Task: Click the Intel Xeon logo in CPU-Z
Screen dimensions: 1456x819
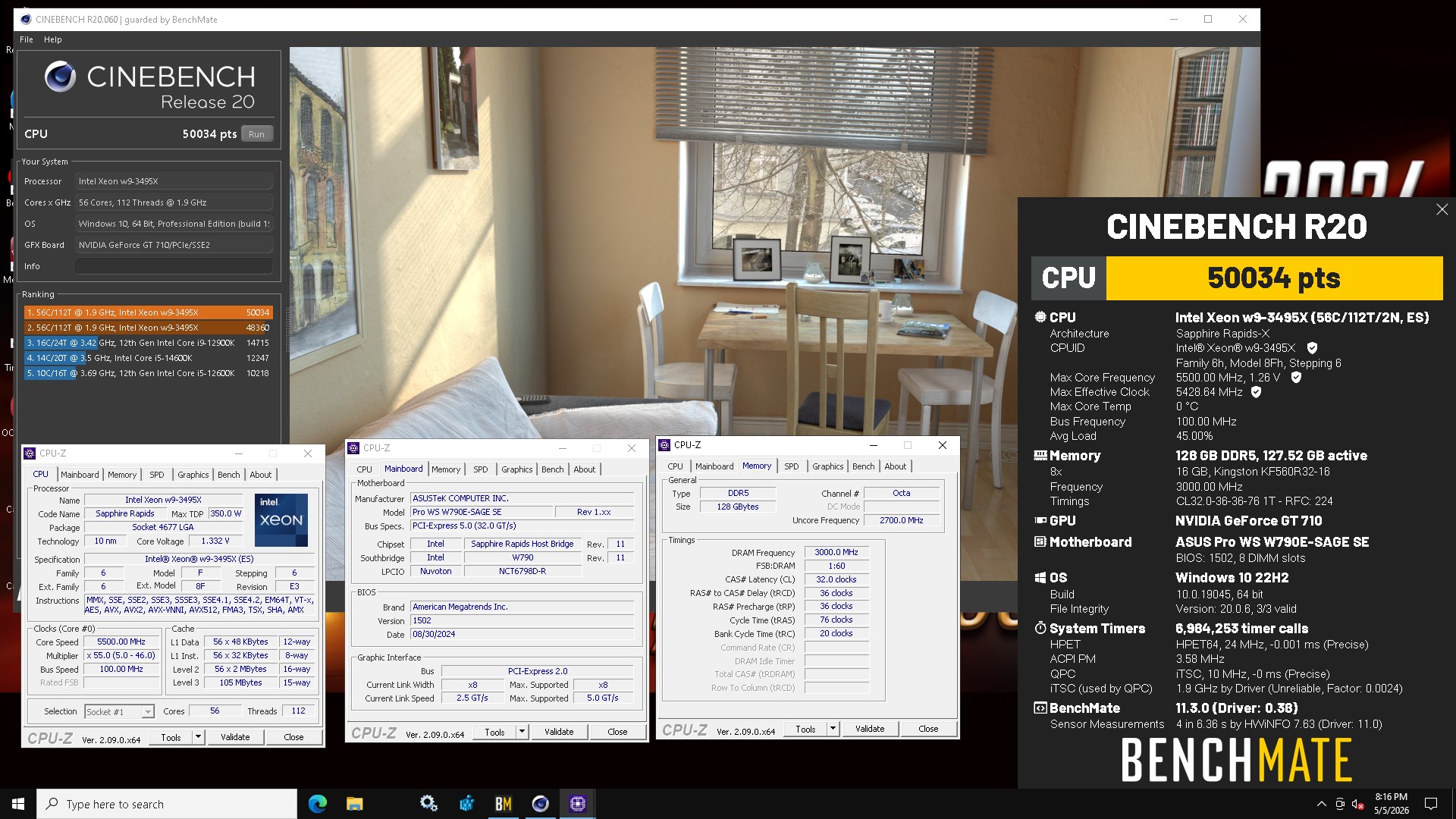Action: [281, 519]
